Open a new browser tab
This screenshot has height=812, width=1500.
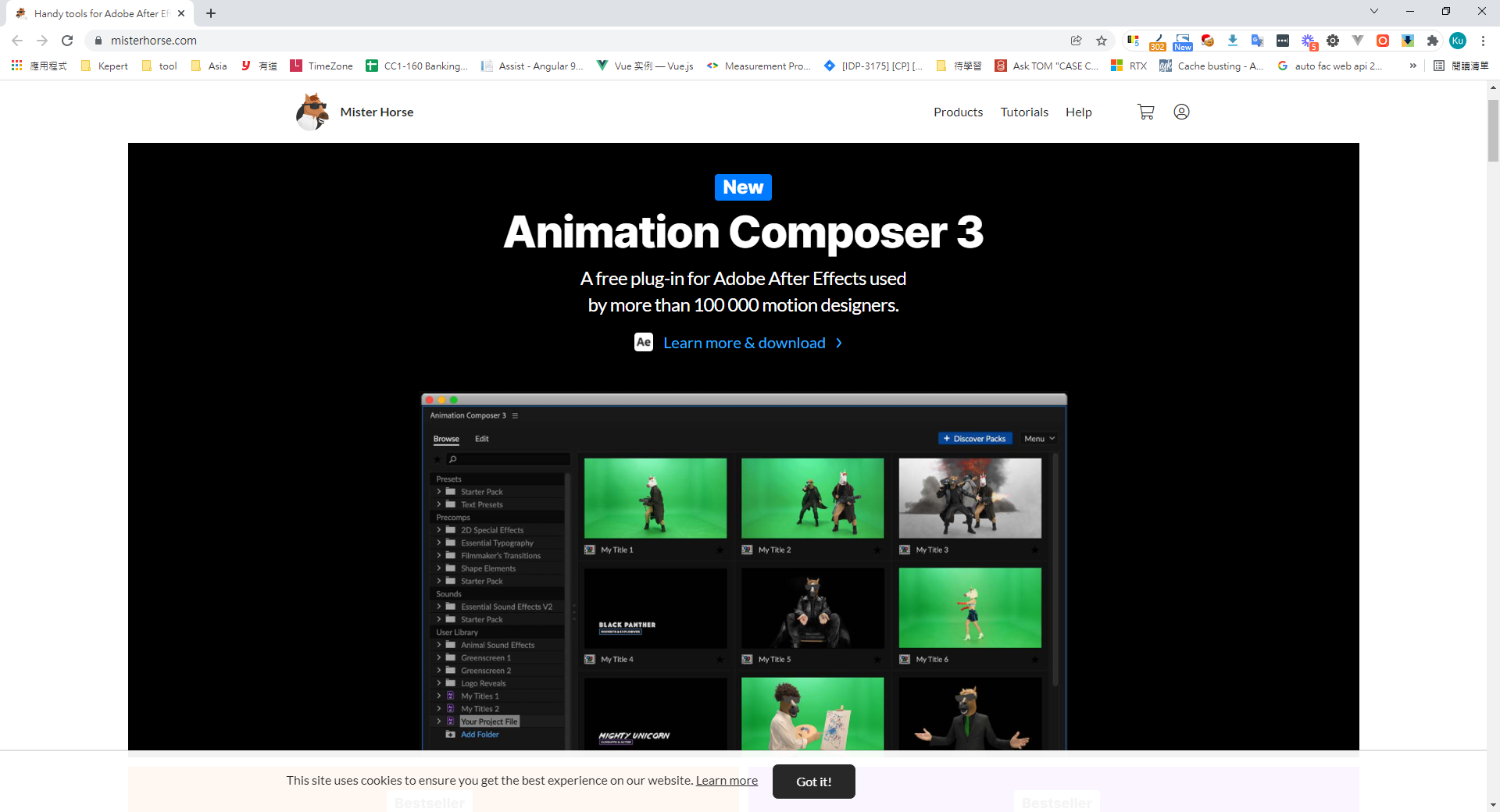pyautogui.click(x=211, y=13)
